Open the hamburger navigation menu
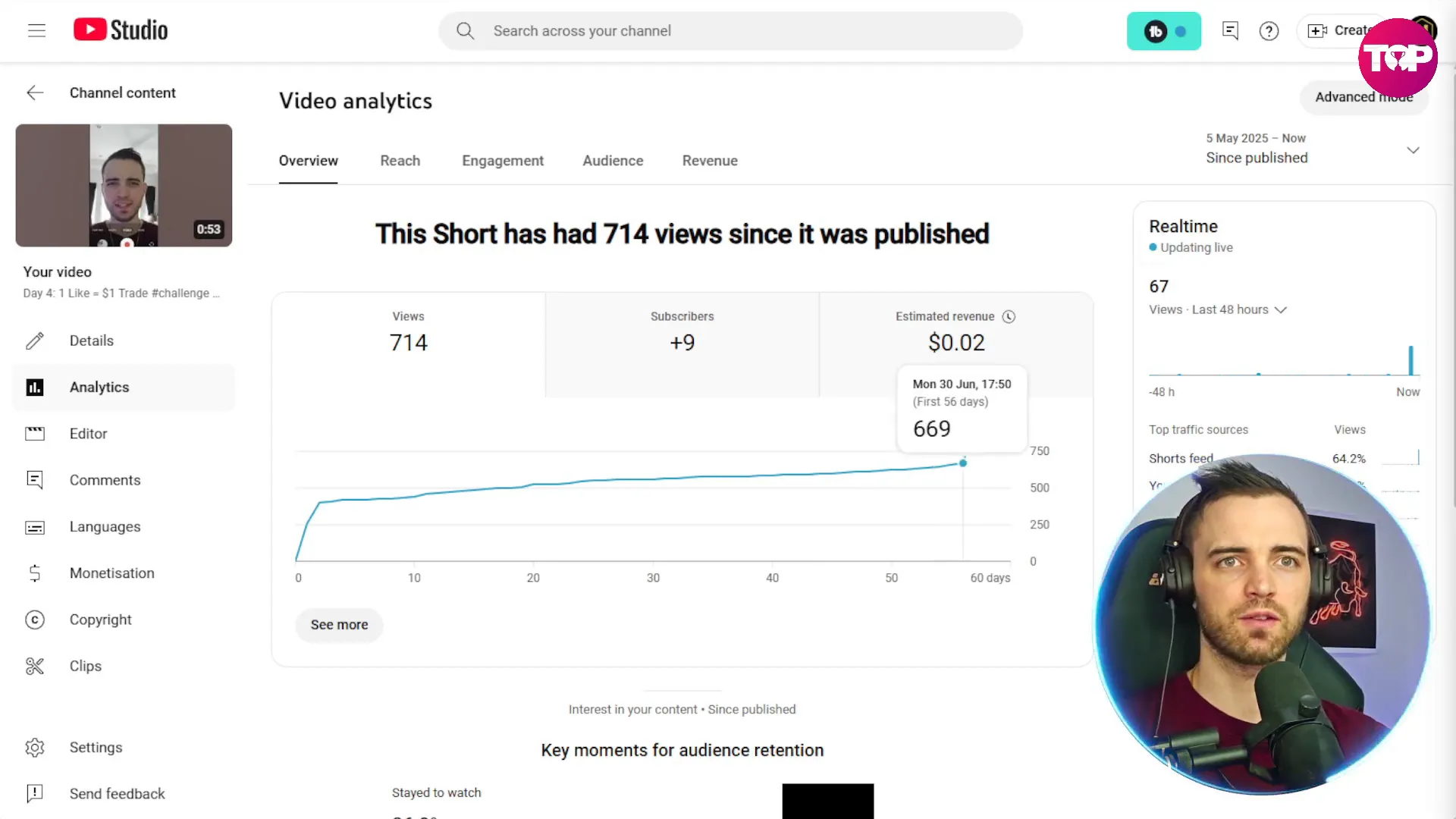This screenshot has width=1456, height=819. click(x=36, y=30)
